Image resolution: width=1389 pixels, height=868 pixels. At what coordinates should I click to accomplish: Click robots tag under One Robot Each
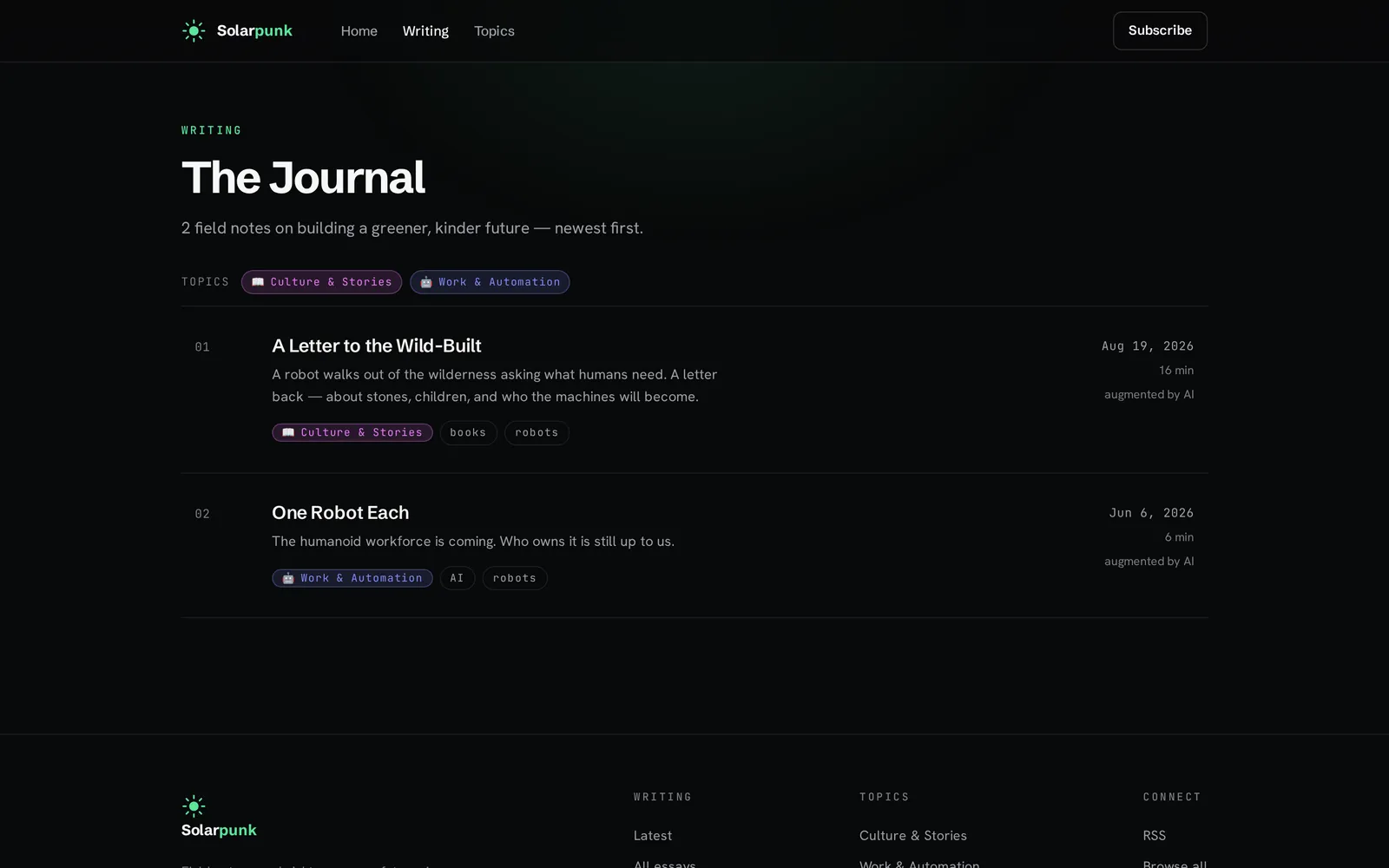tap(515, 578)
